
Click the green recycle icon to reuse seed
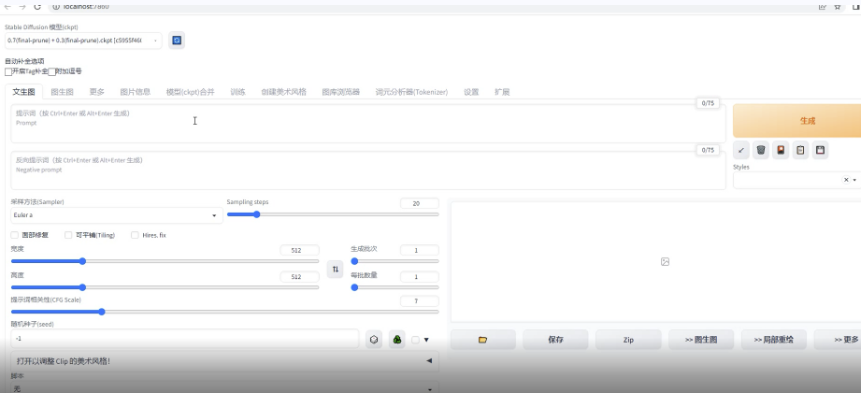tap(397, 340)
